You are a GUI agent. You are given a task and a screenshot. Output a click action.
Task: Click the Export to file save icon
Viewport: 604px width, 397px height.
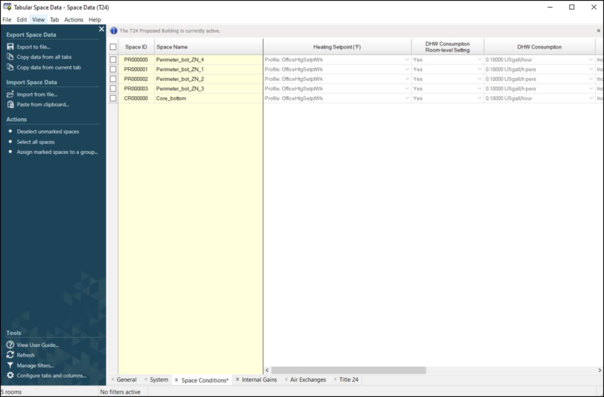10,47
